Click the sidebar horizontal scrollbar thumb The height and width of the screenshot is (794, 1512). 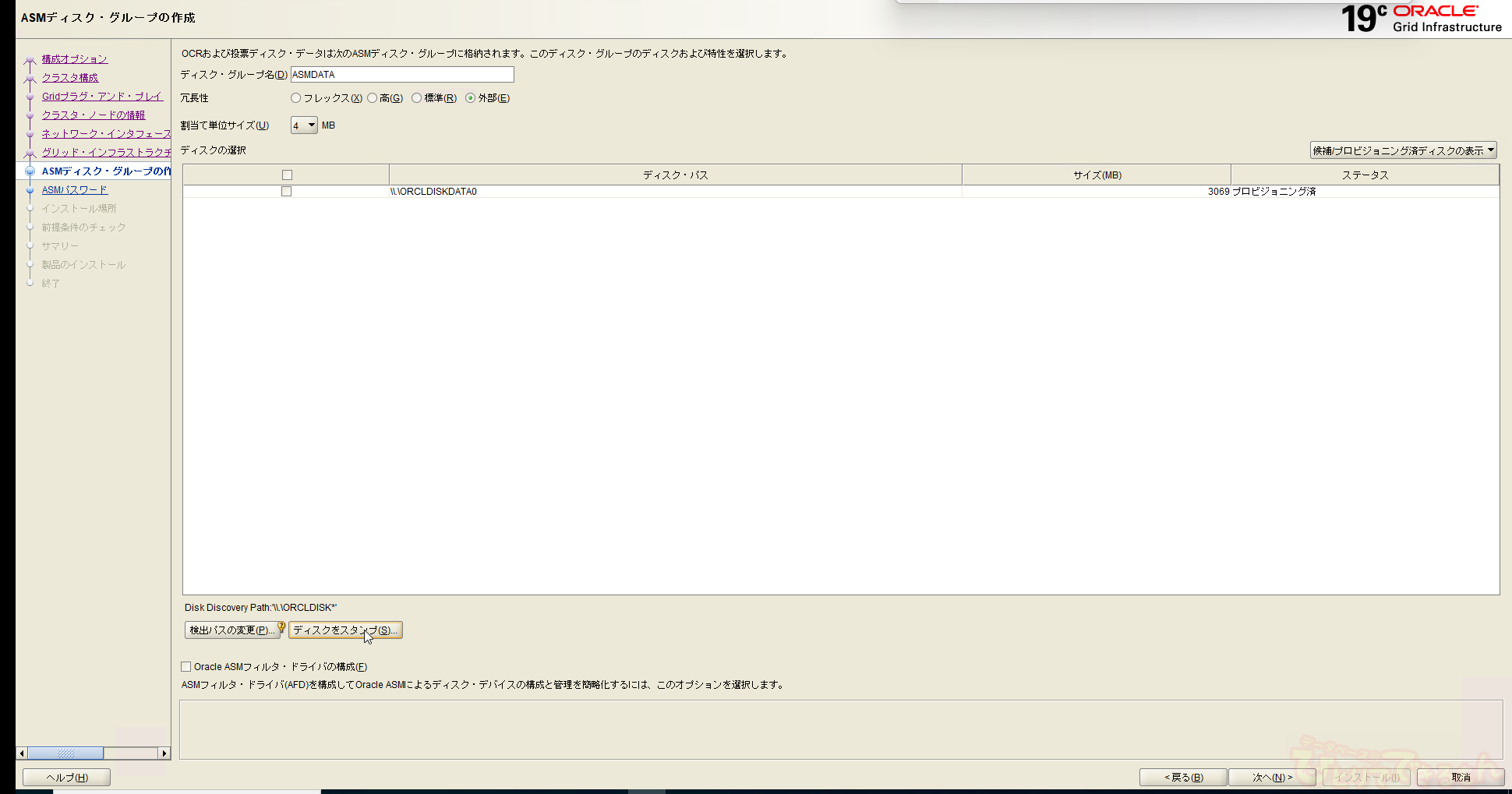click(x=65, y=753)
